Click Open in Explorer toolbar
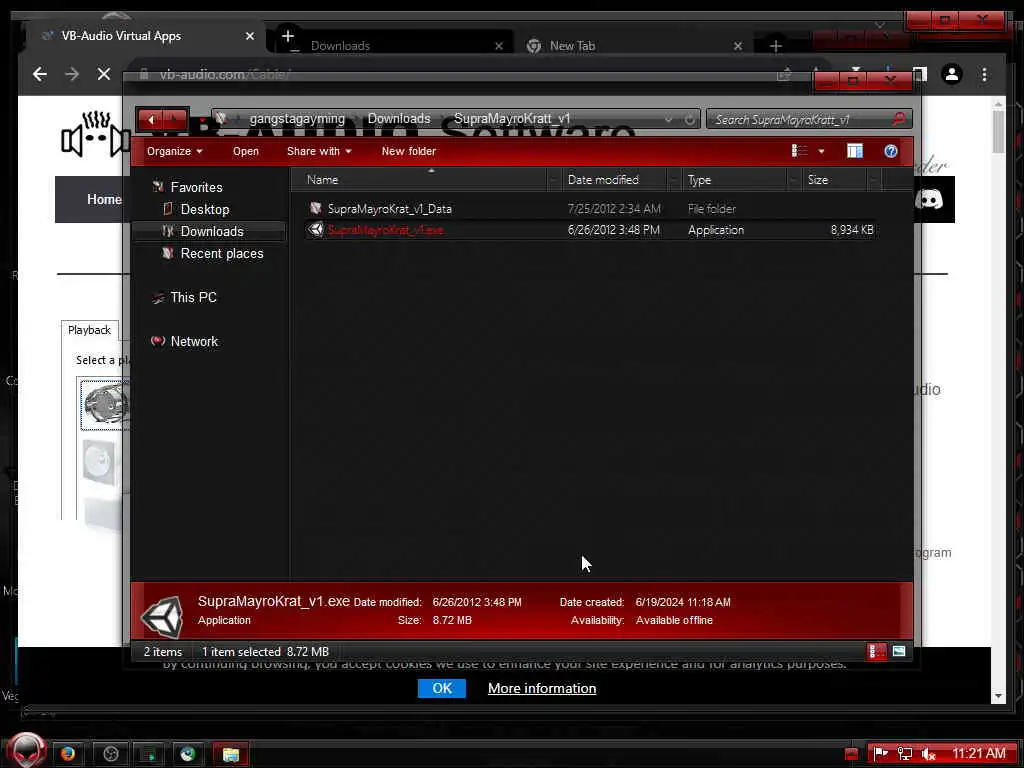1024x768 pixels. click(x=246, y=151)
